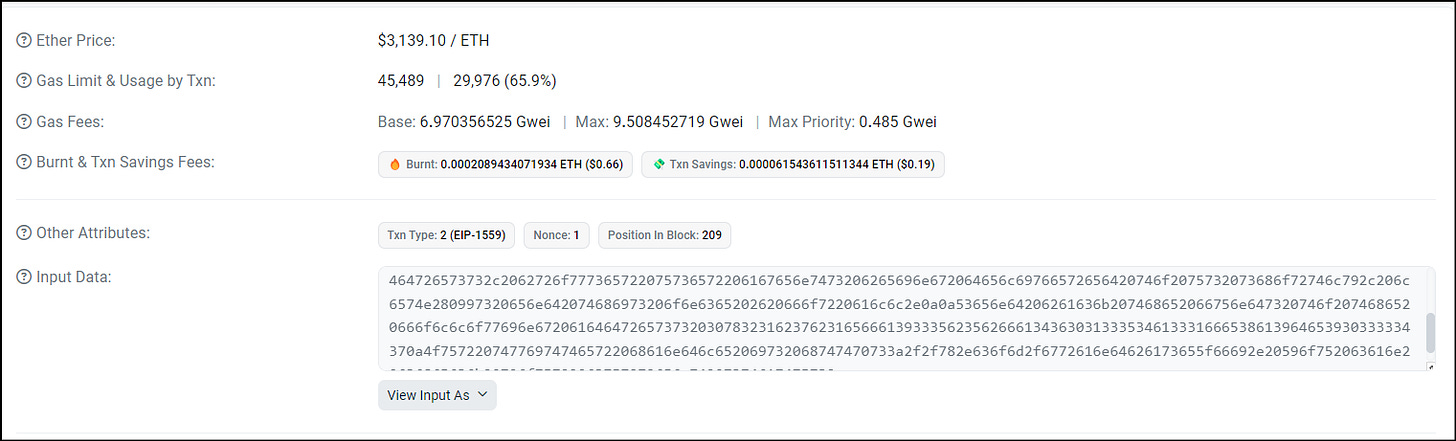The width and height of the screenshot is (1456, 441).
Task: Click the Input Data label
Action: pos(74,276)
